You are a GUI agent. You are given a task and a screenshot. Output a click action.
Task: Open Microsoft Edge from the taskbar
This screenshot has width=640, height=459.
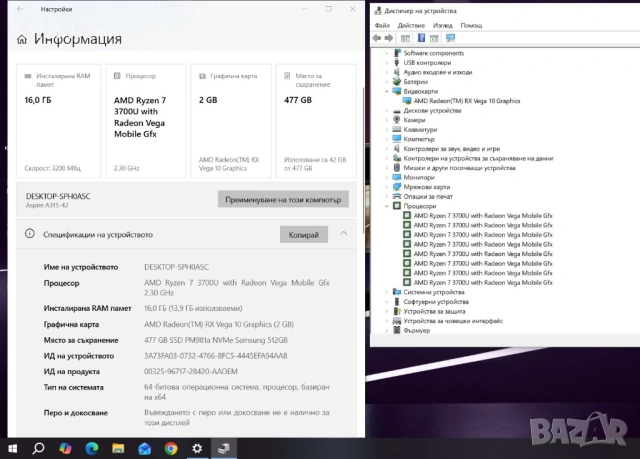coord(92,449)
